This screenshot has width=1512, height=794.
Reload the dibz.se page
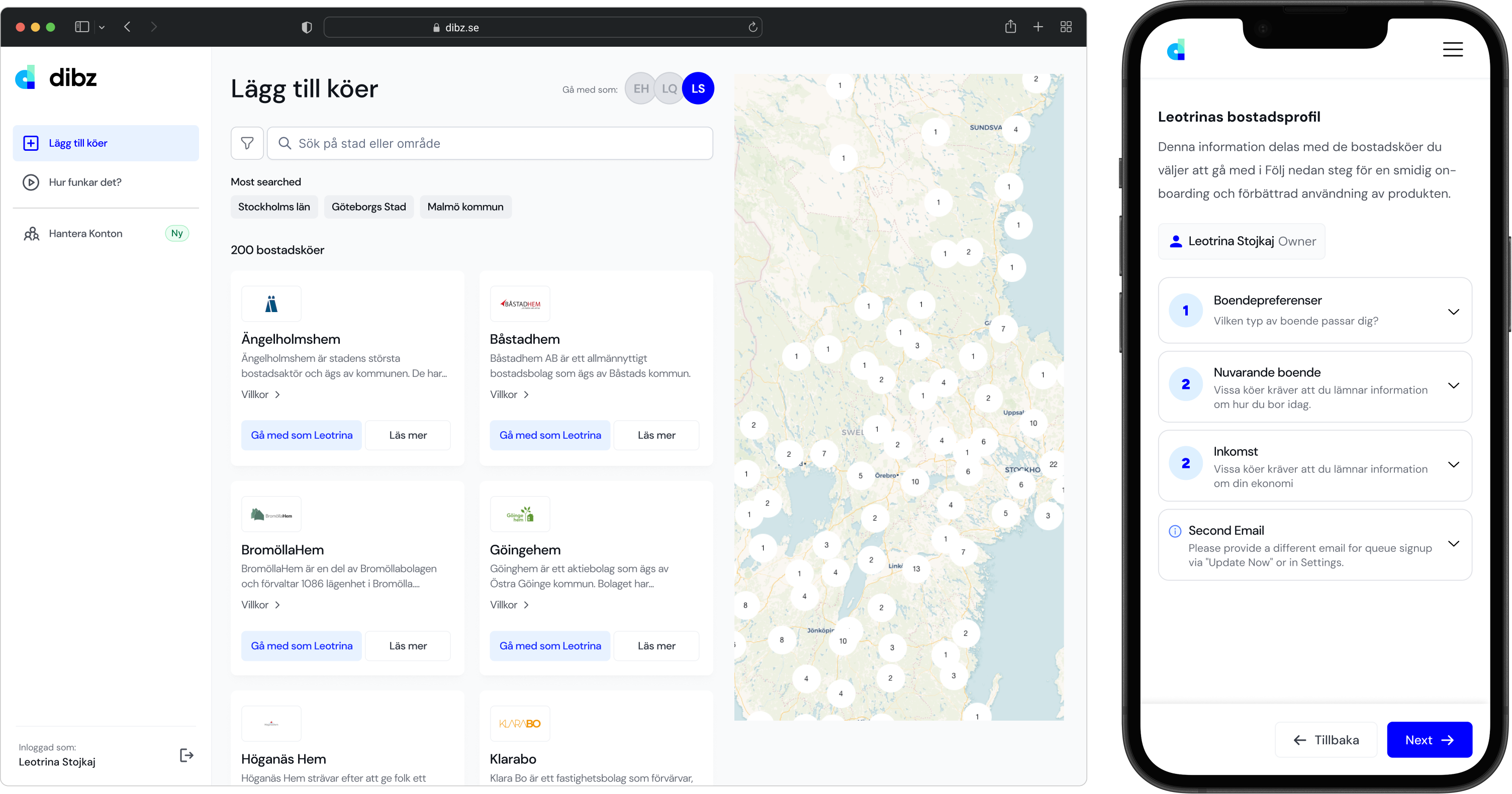(x=752, y=27)
